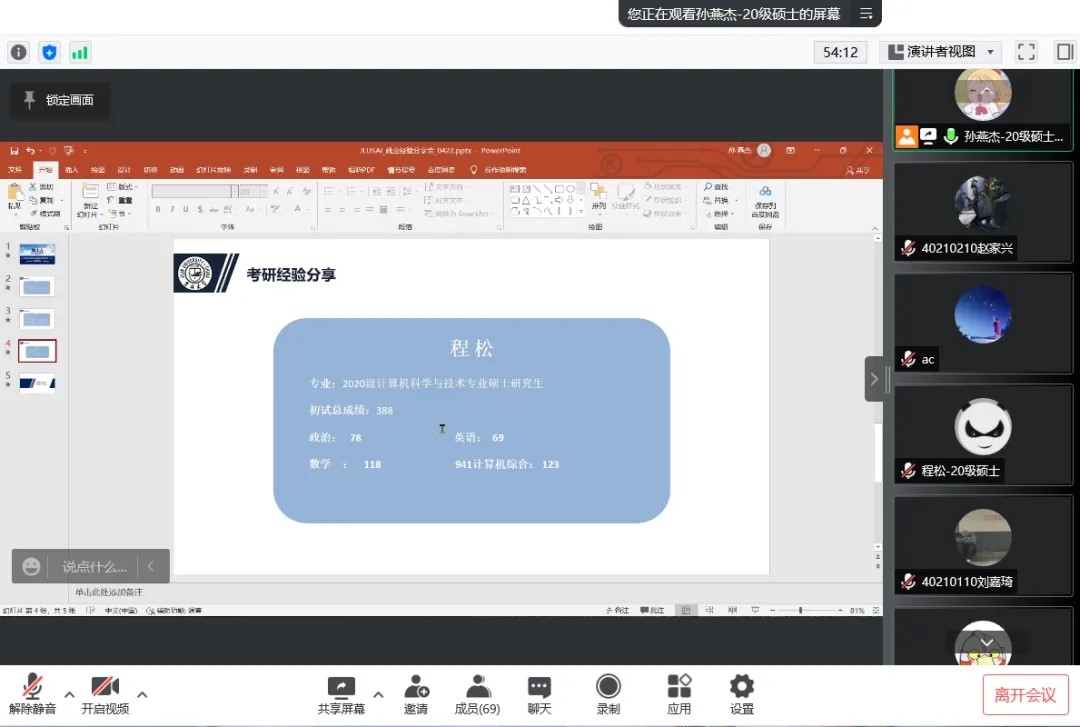Viewport: 1080px width, 727px height.
Task: Toggle the side panel layout icon
Action: 1064,52
